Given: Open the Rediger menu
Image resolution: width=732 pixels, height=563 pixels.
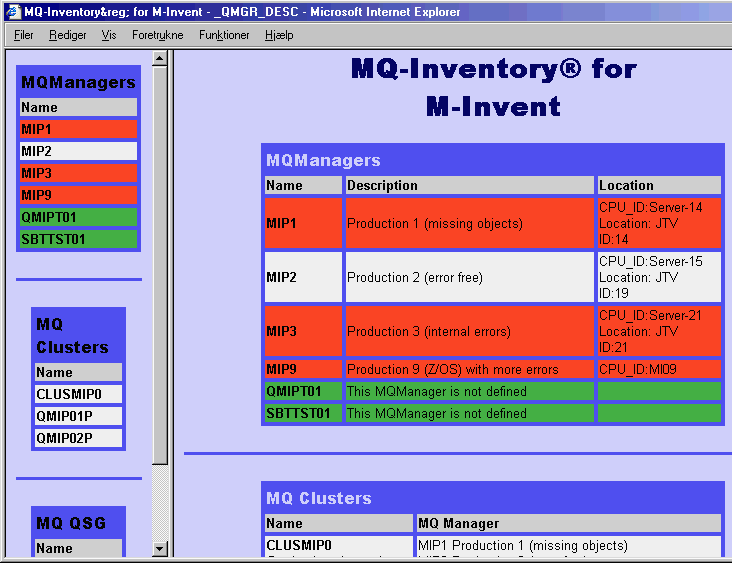Looking at the screenshot, I should 68,35.
